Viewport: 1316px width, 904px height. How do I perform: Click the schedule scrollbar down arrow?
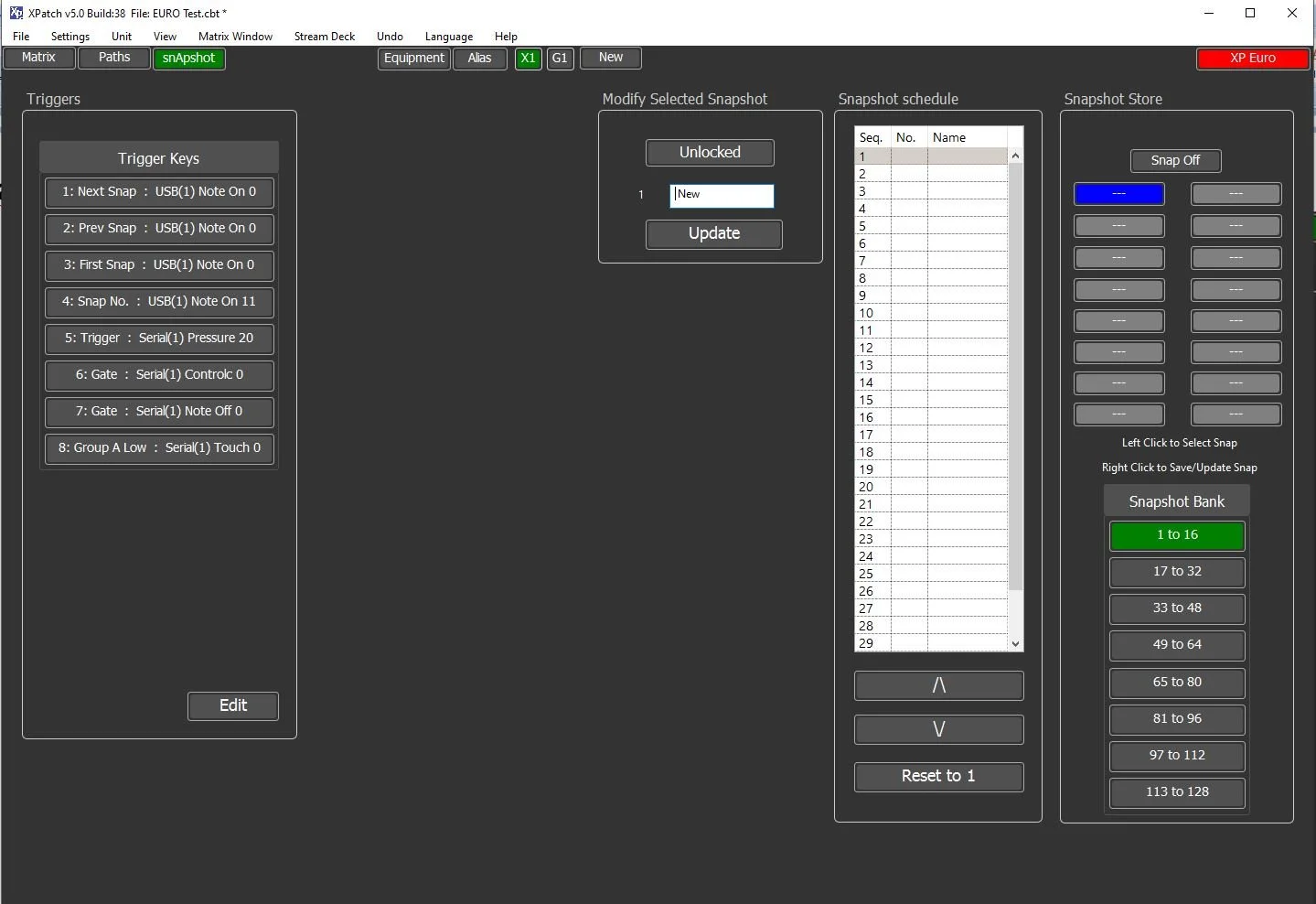tap(1015, 643)
